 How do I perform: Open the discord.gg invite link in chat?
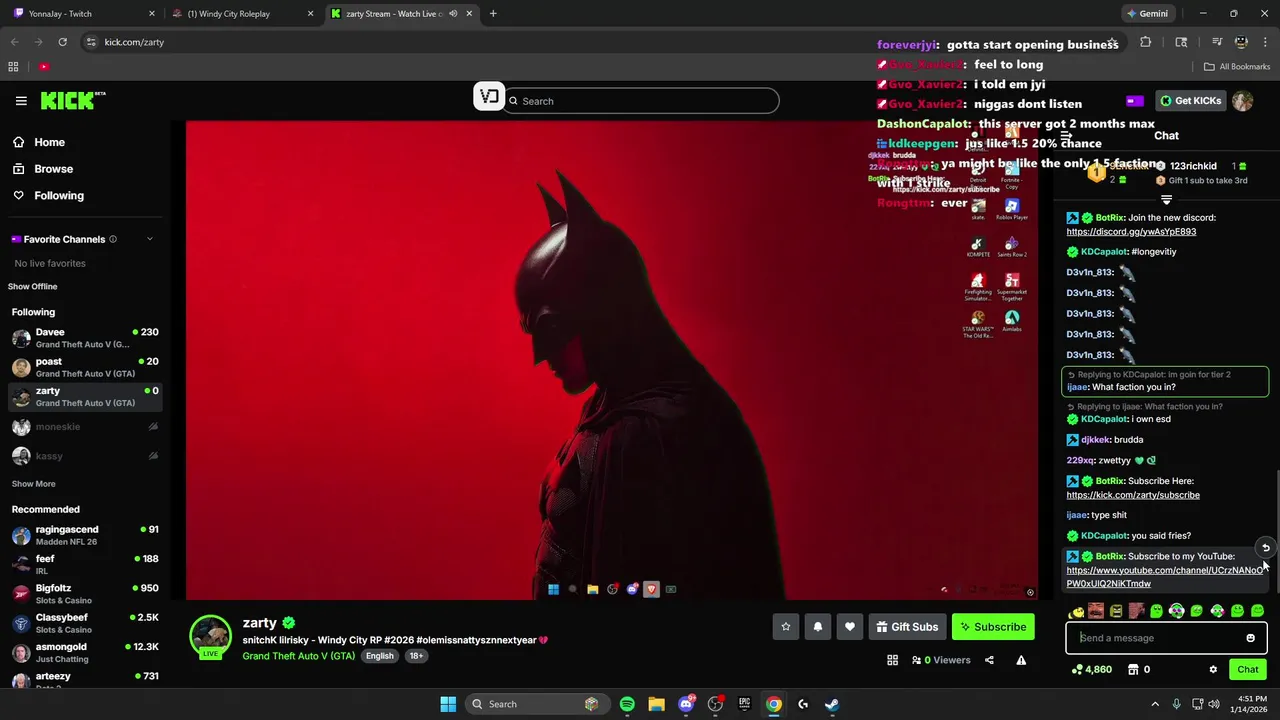click(x=1131, y=232)
